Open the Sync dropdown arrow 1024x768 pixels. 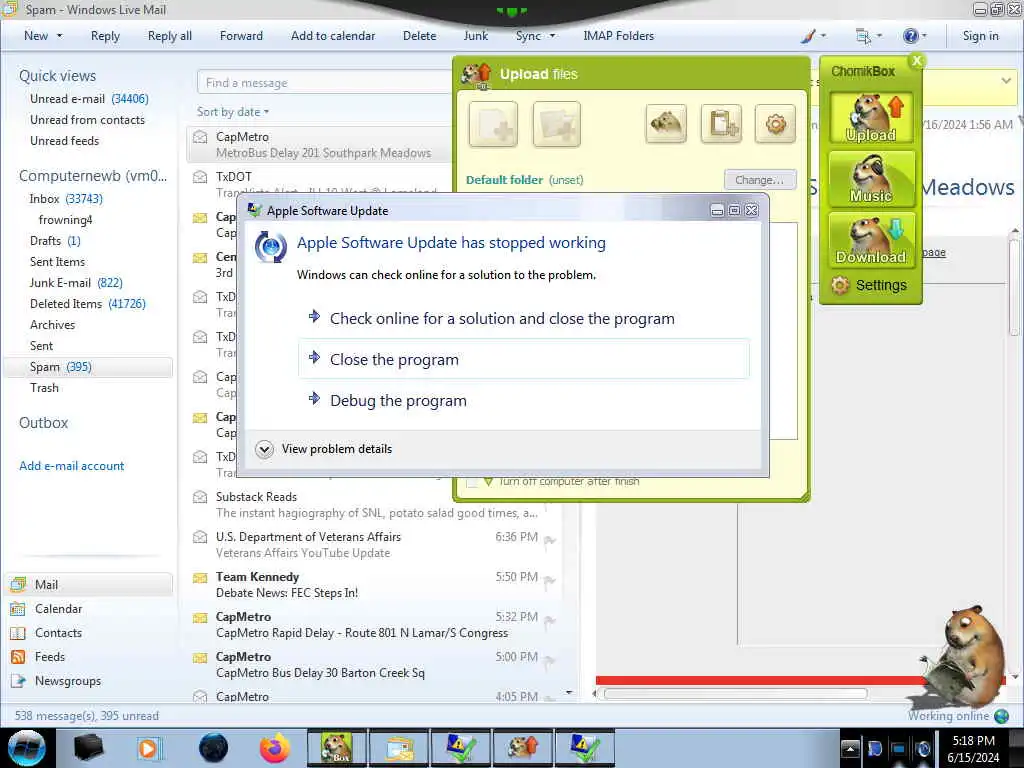[552, 36]
